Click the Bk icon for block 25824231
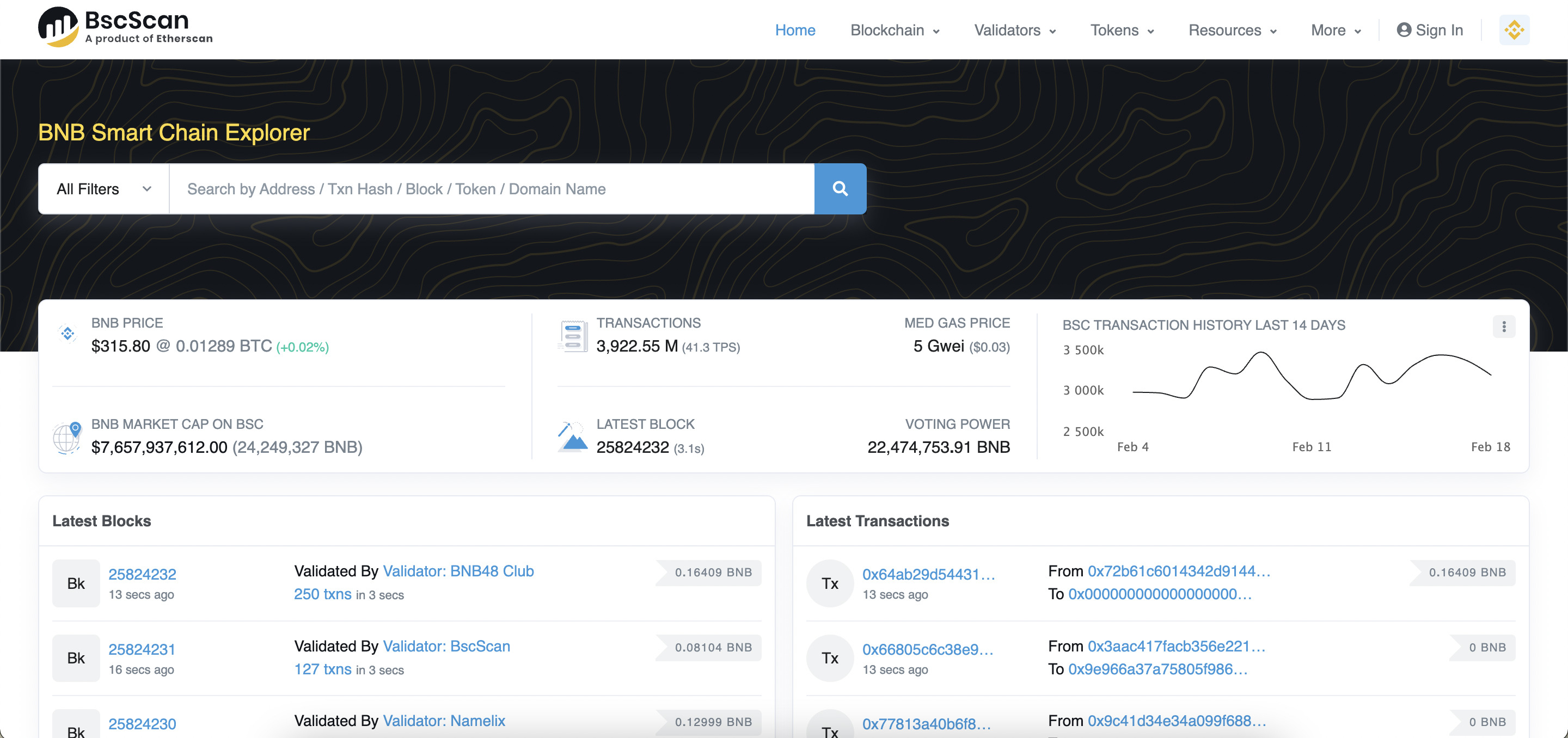 [76, 659]
